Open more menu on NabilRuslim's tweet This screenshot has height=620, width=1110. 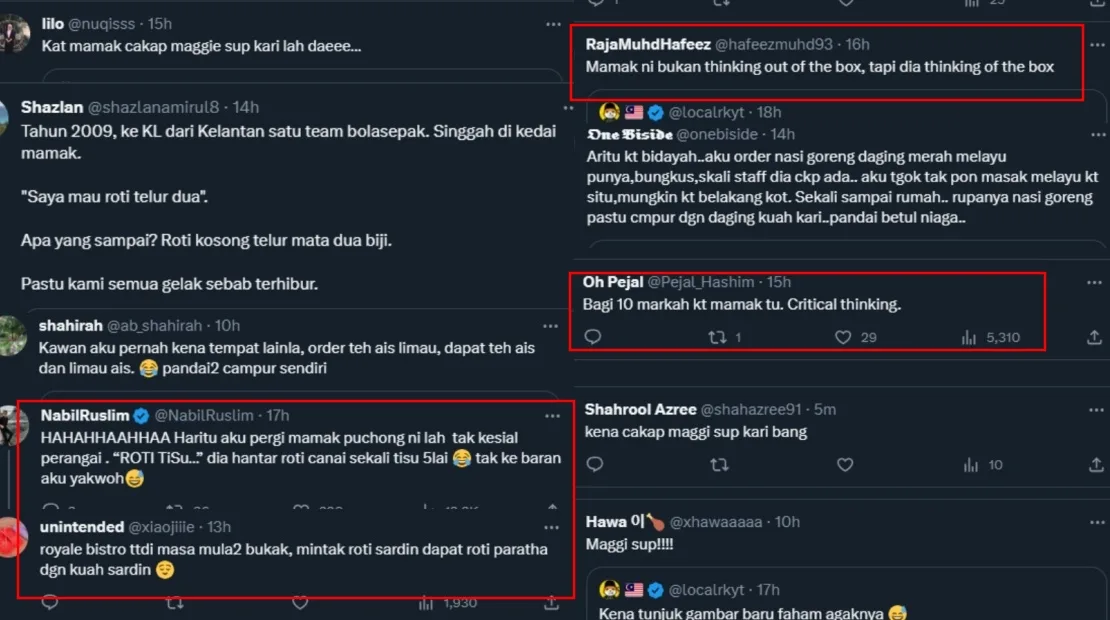[552, 416]
